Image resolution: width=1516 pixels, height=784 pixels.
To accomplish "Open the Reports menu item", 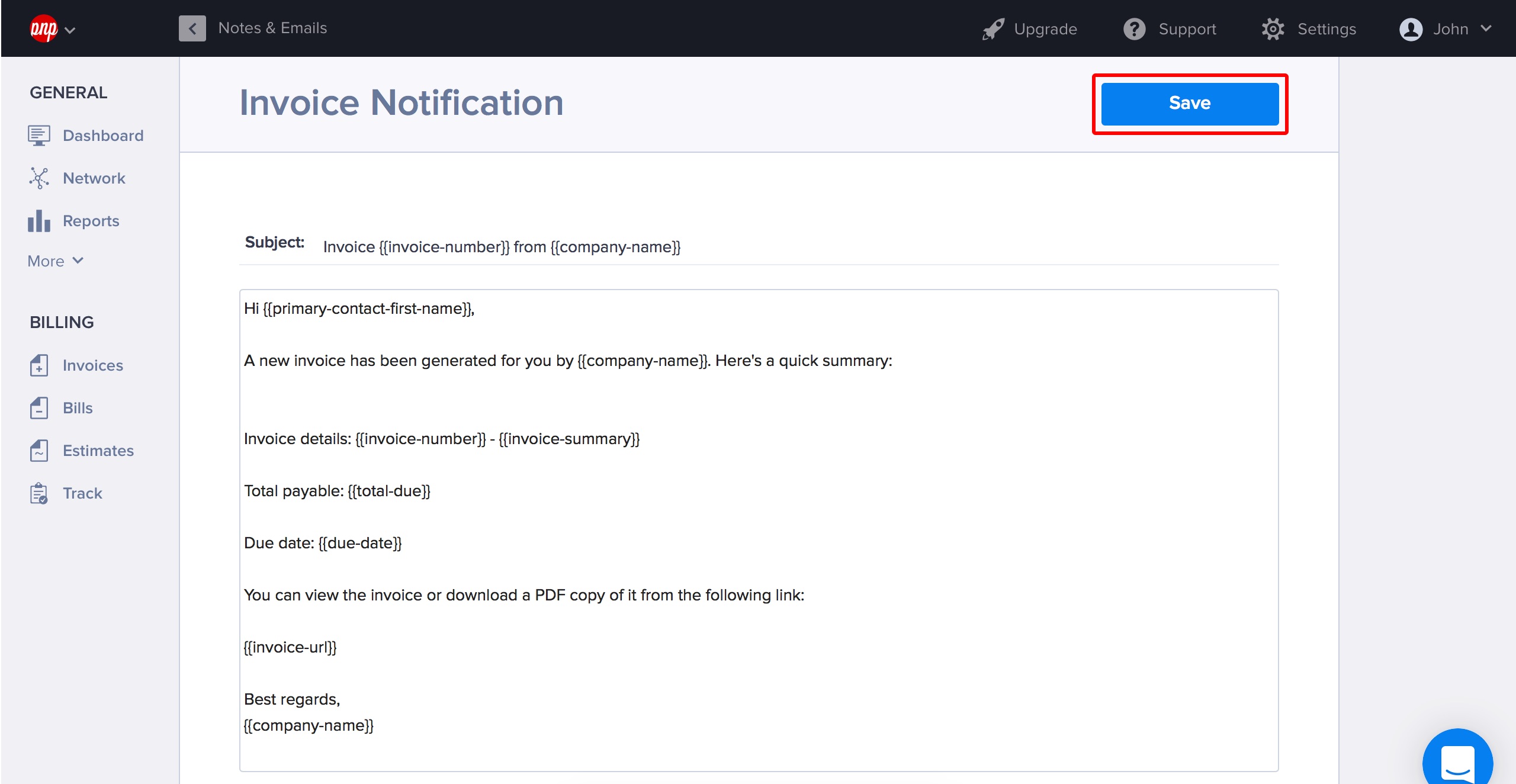I will tap(91, 221).
